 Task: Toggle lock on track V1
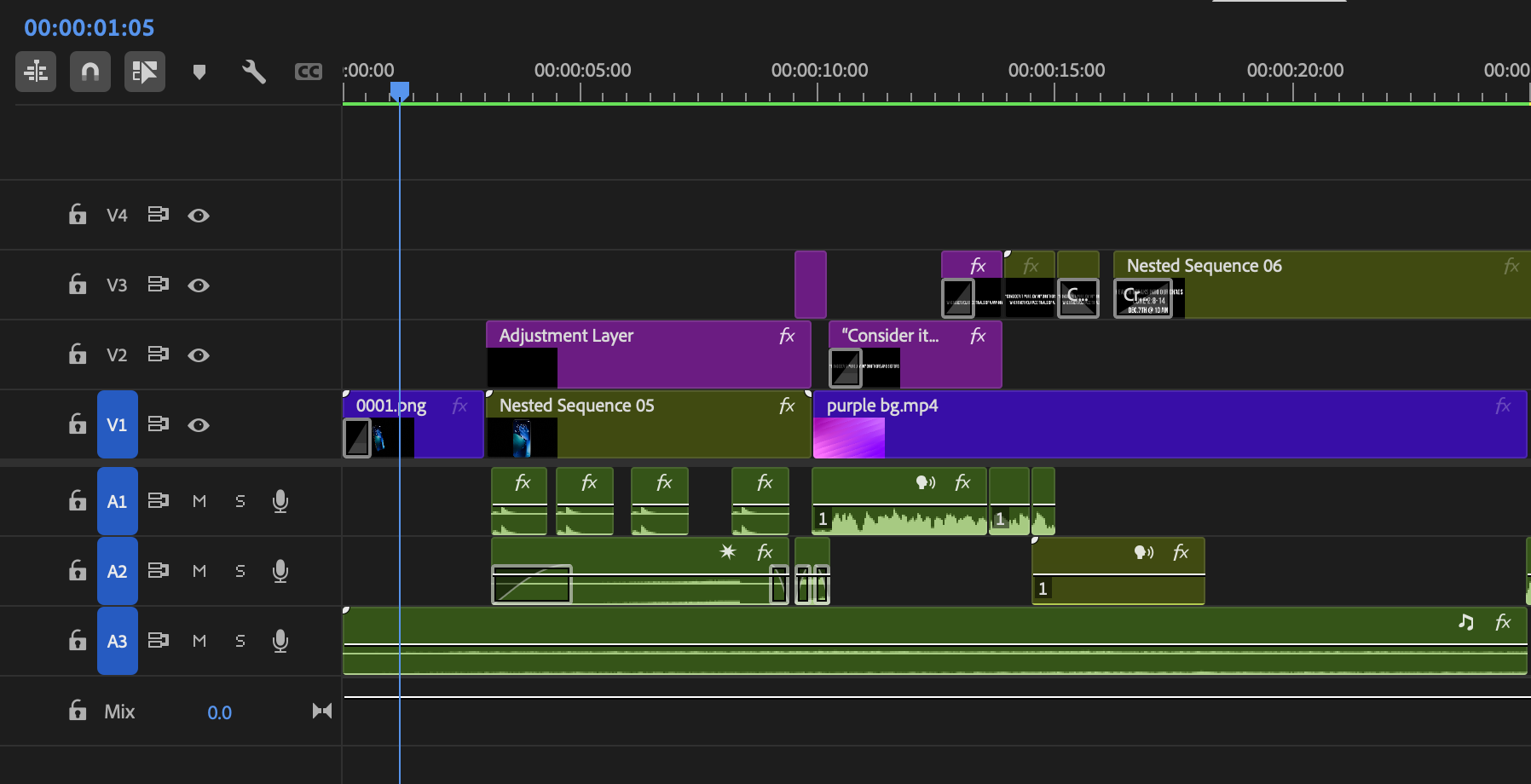(78, 424)
